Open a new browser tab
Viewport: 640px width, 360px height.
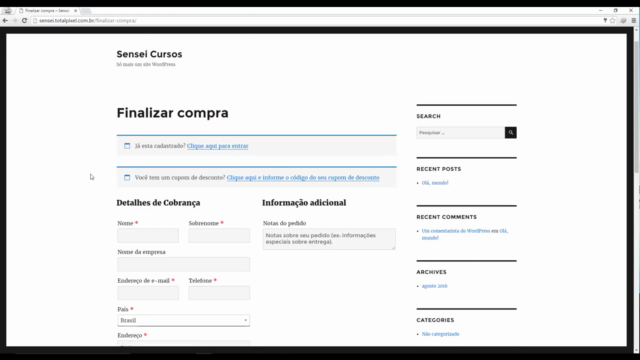[86, 11]
